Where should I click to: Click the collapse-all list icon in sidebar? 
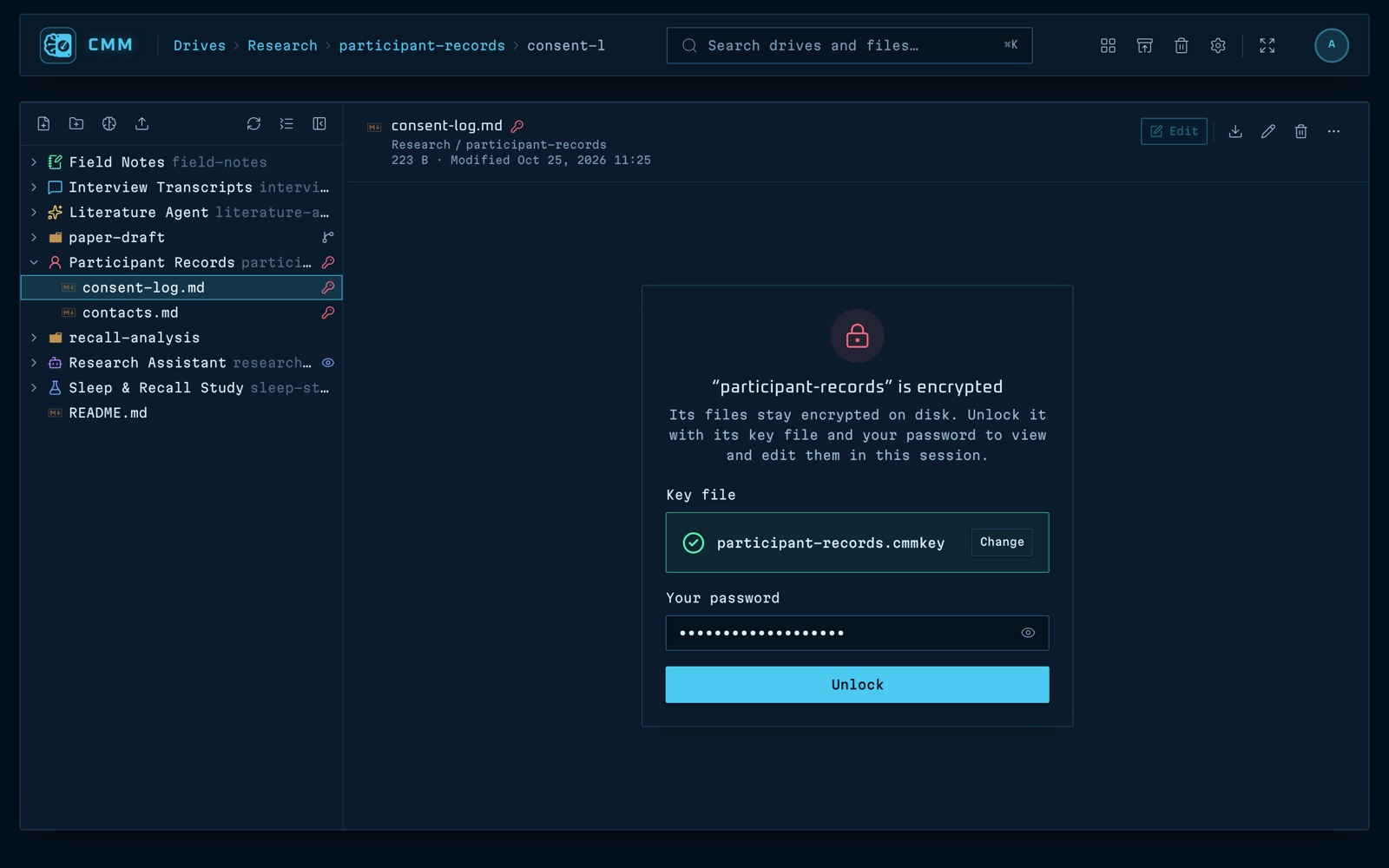[x=286, y=124]
